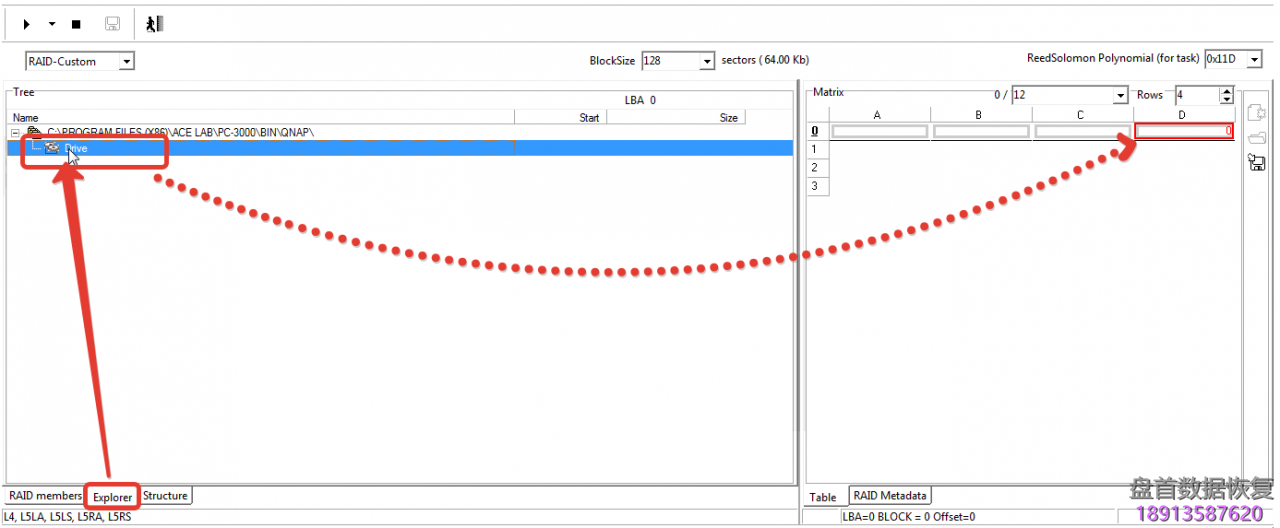Open the RAID-Custom type dropdown

pyautogui.click(x=126, y=62)
